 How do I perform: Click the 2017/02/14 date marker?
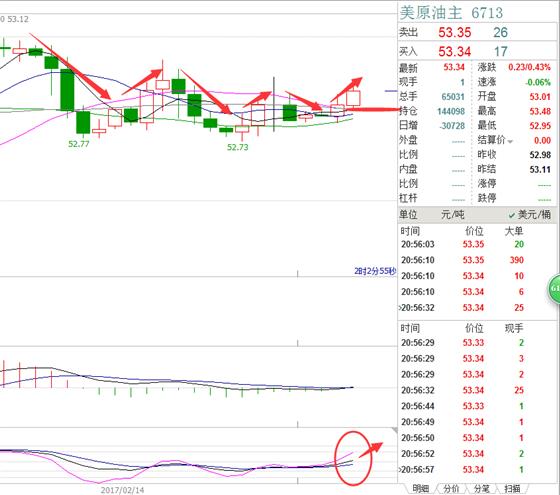[122, 490]
